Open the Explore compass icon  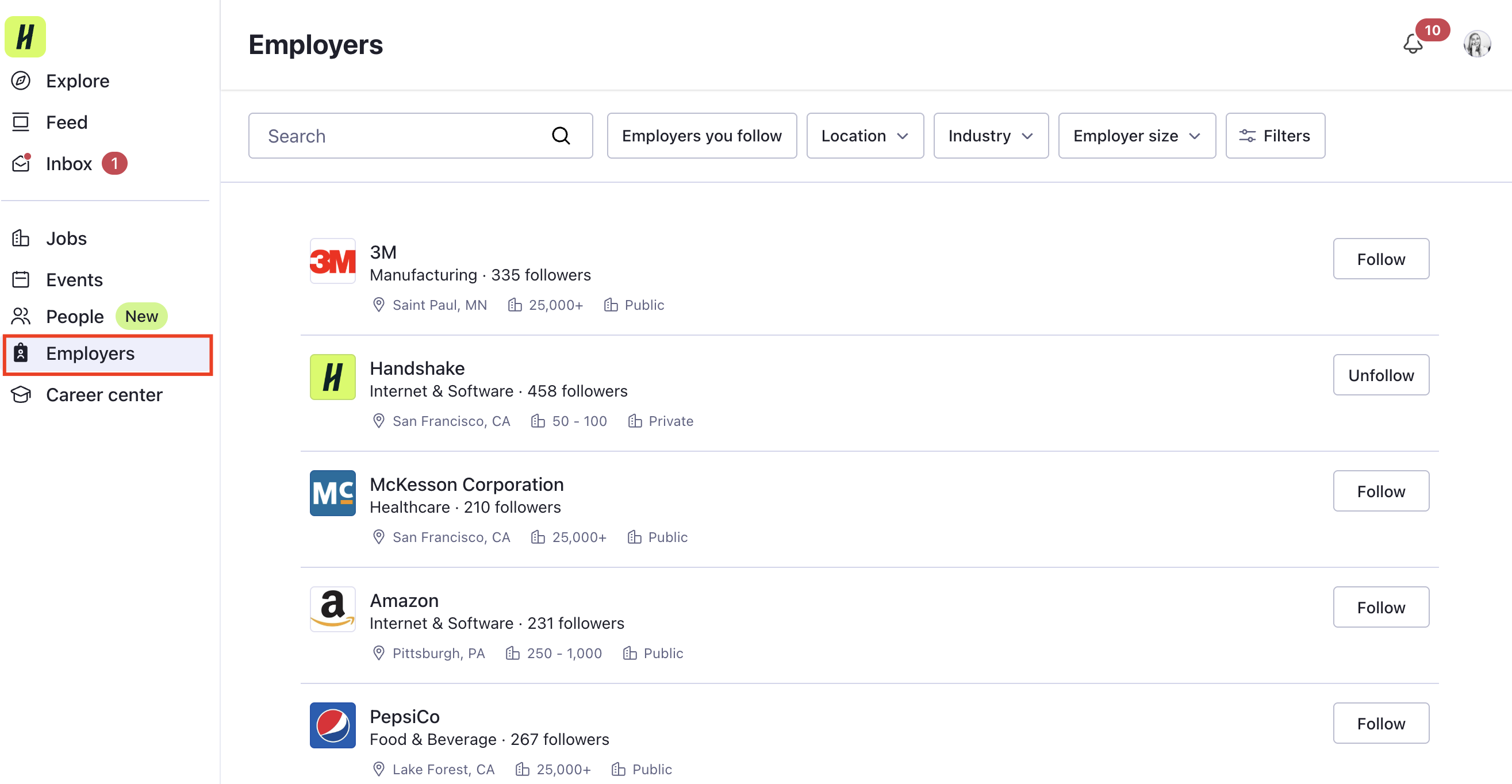coord(21,80)
